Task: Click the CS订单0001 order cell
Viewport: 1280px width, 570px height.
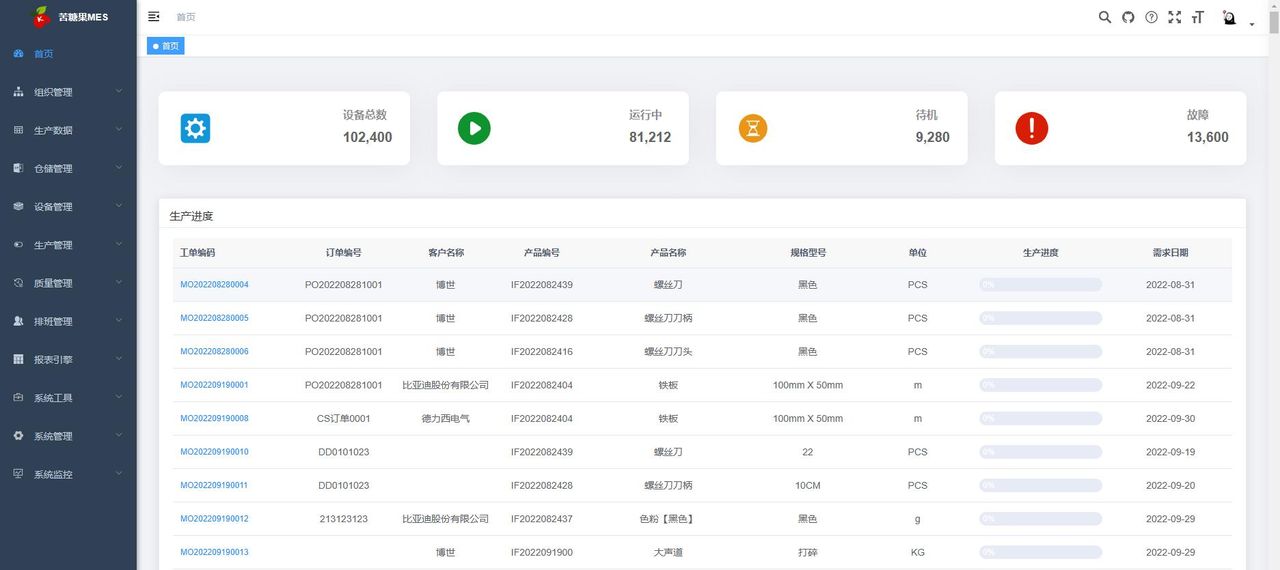Action: tap(343, 418)
